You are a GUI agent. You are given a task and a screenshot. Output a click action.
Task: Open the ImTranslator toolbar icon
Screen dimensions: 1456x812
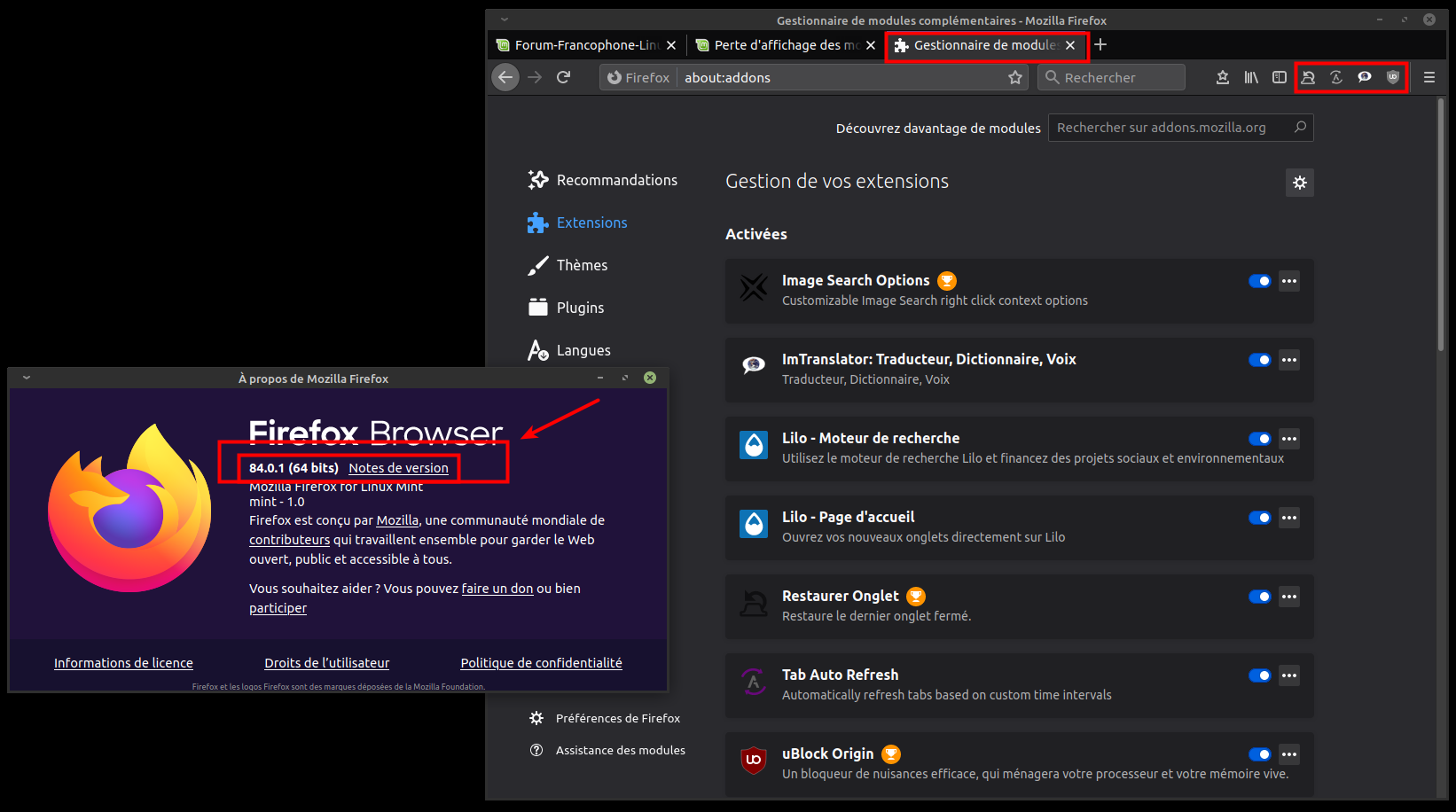1365,77
